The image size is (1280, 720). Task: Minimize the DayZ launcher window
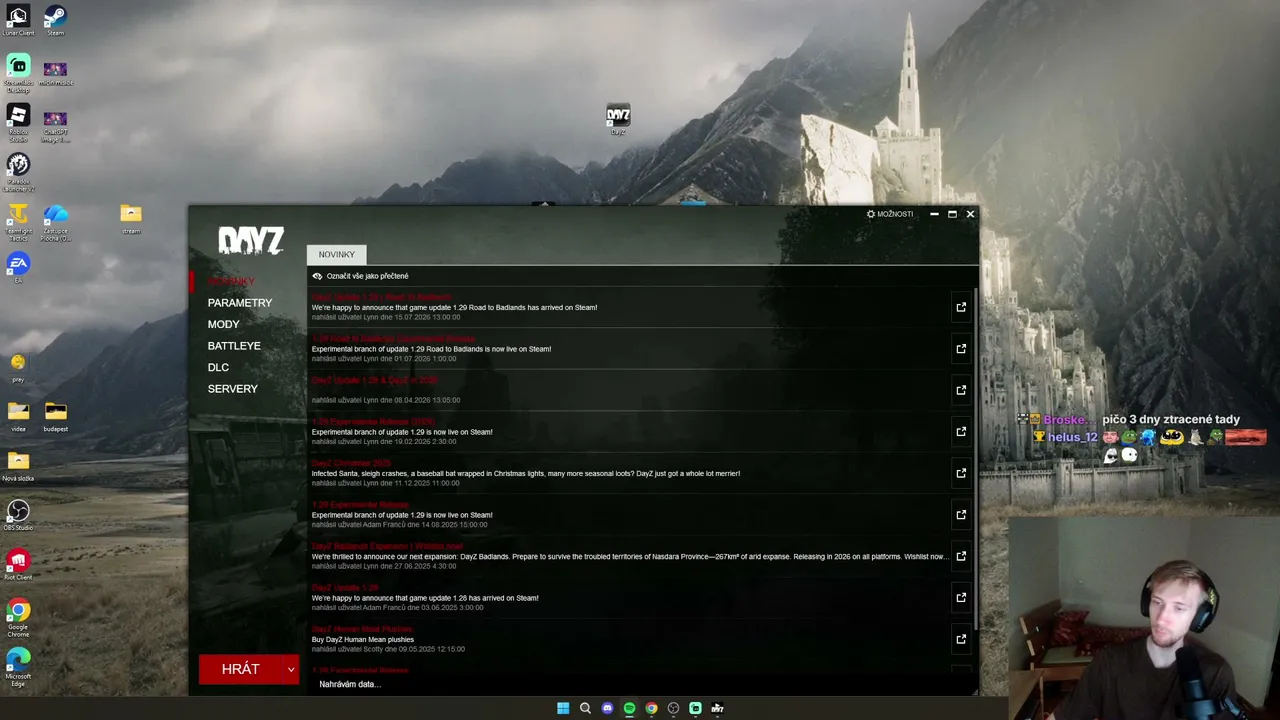[934, 214]
